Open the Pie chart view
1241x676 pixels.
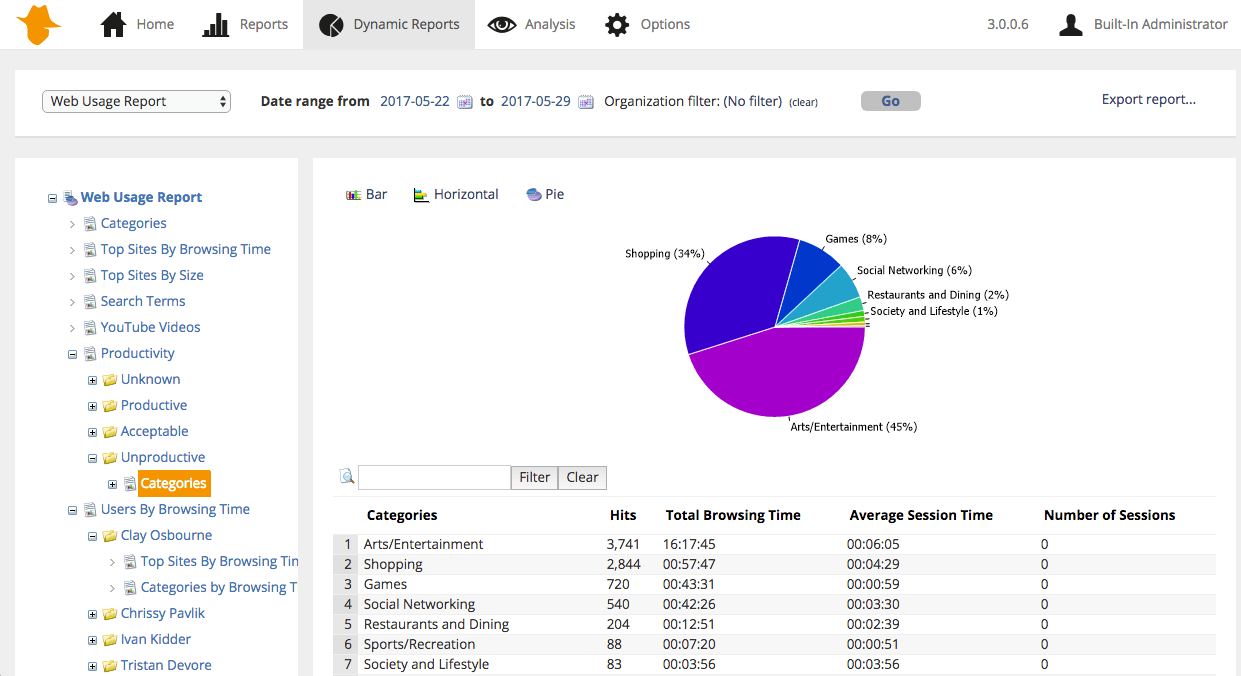[x=545, y=194]
